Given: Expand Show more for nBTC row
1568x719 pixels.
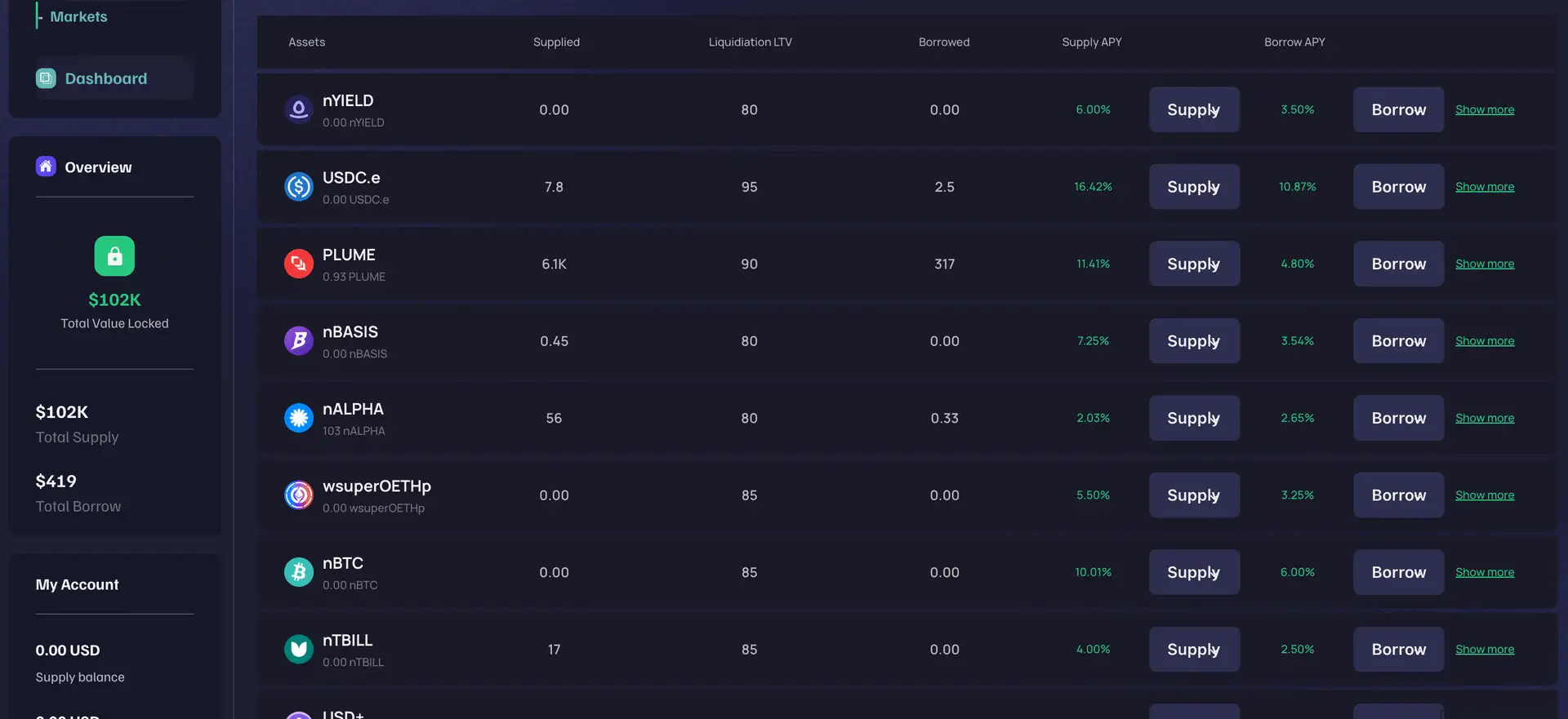Looking at the screenshot, I should point(1484,572).
